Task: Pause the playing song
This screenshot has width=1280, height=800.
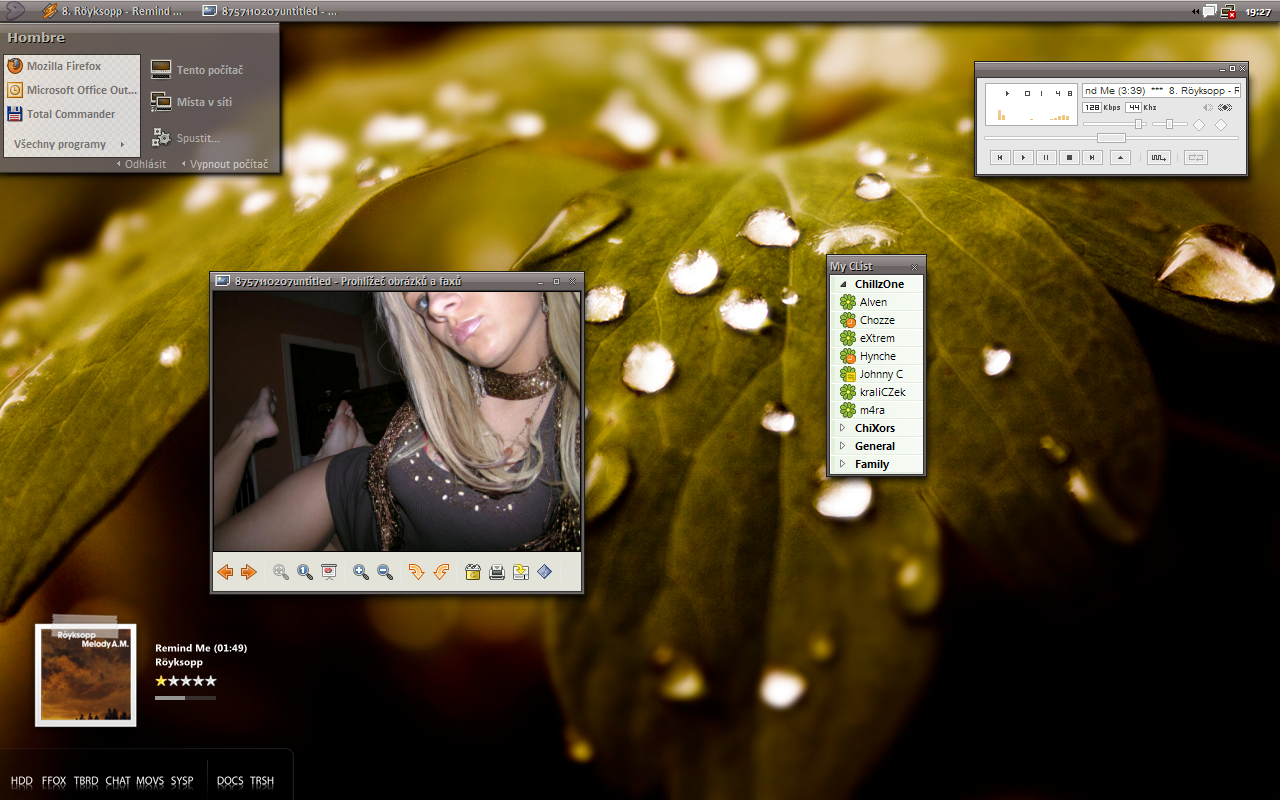Action: (x=1046, y=157)
